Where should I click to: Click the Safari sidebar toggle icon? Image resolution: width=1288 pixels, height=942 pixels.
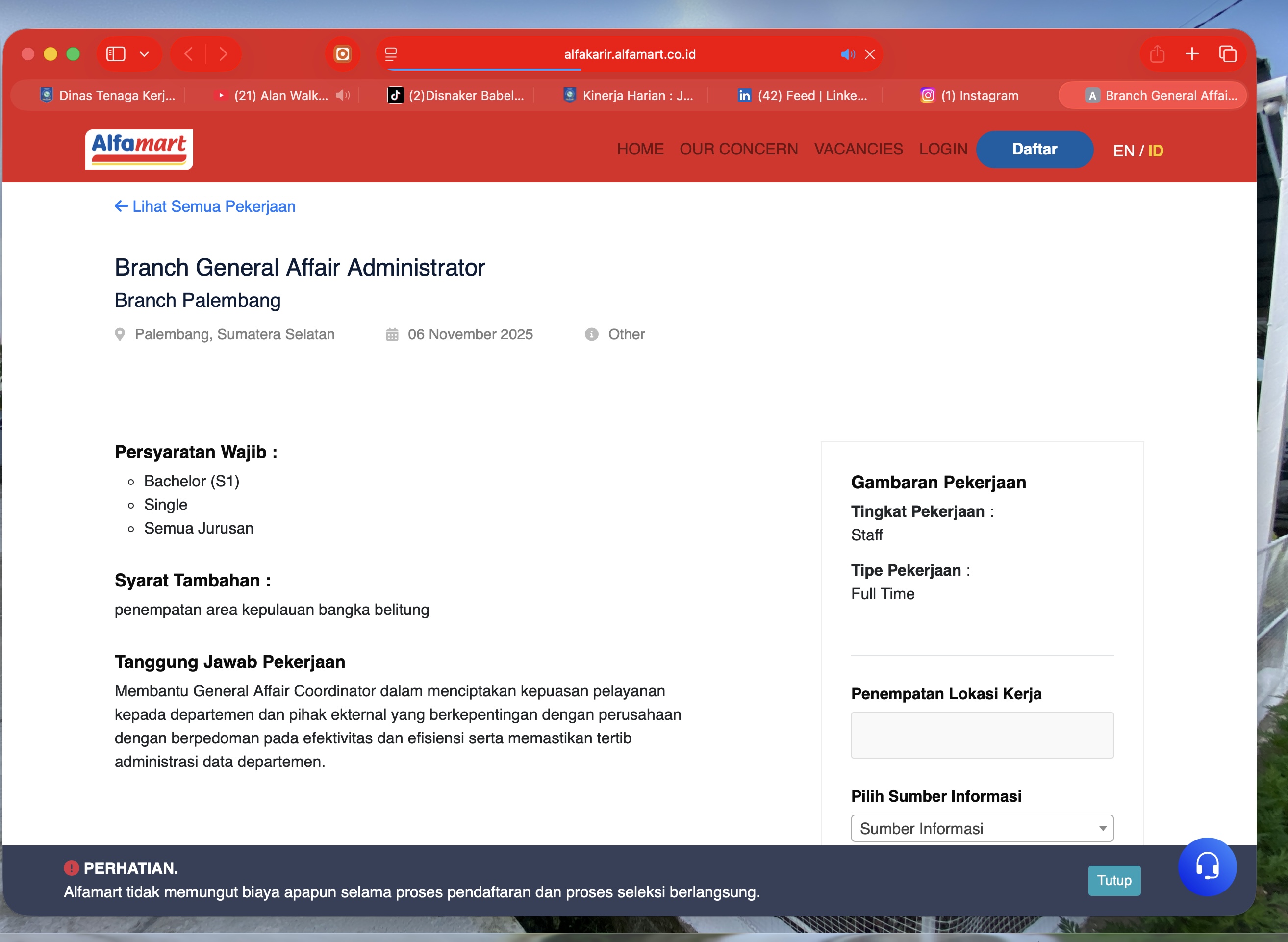click(x=116, y=54)
